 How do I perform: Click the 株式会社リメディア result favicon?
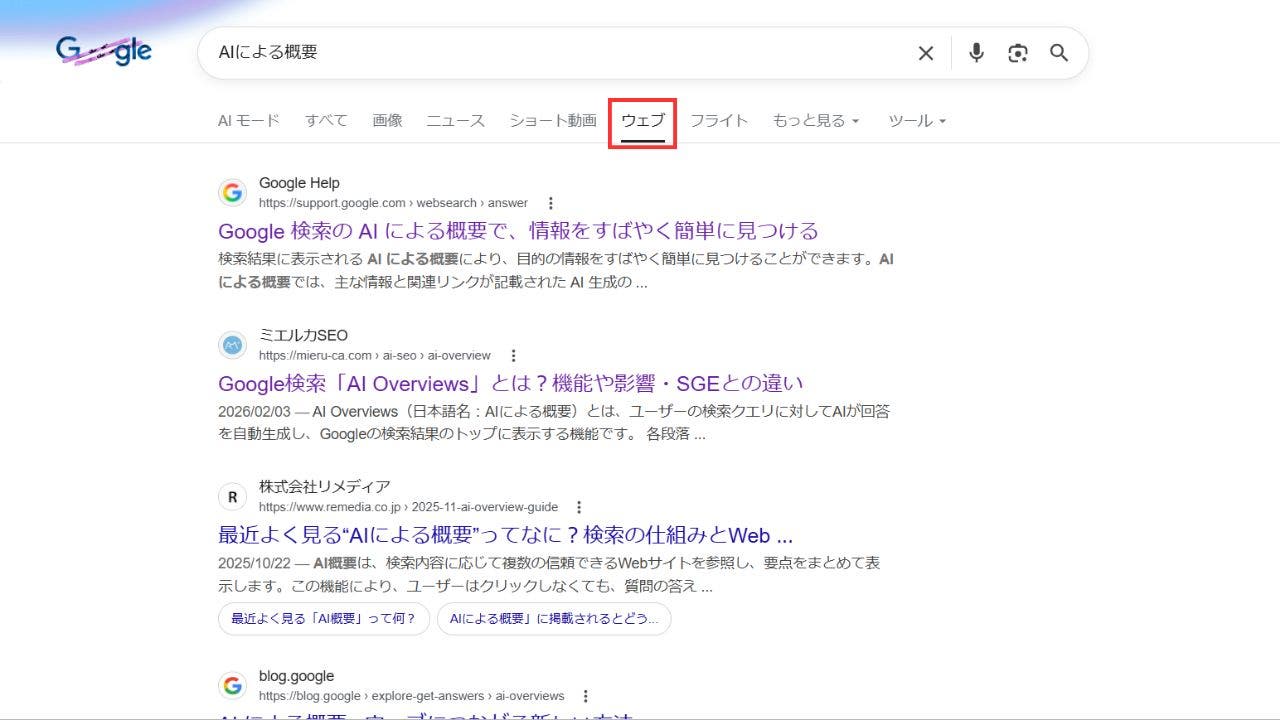point(232,496)
